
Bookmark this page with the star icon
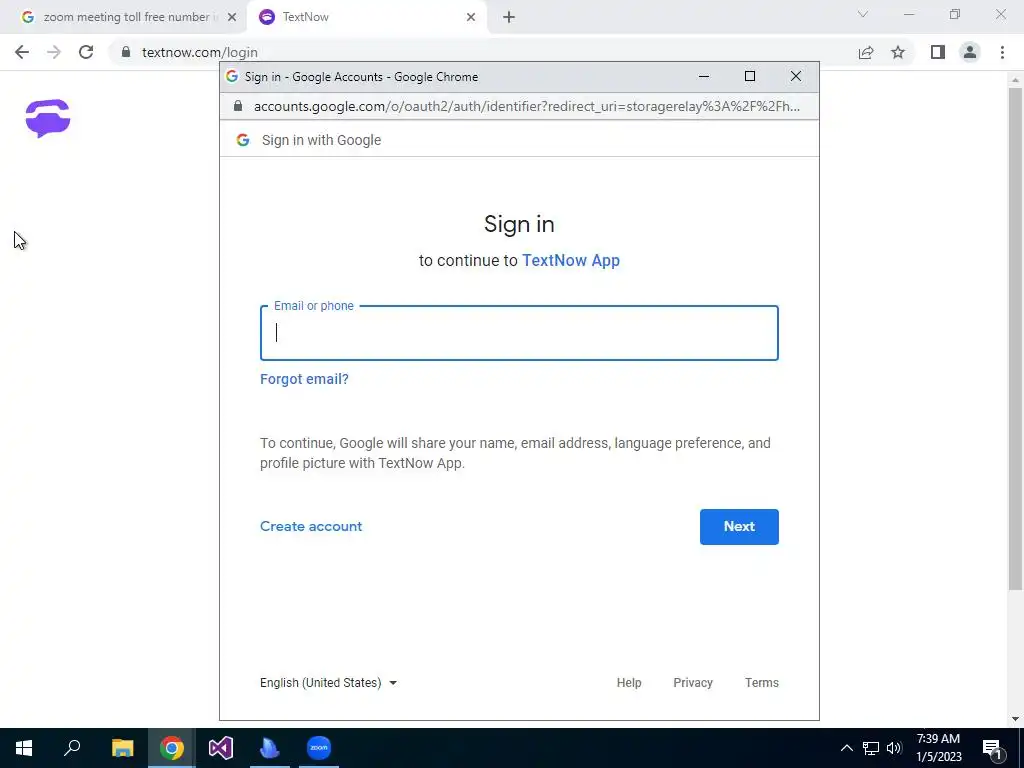click(x=898, y=52)
